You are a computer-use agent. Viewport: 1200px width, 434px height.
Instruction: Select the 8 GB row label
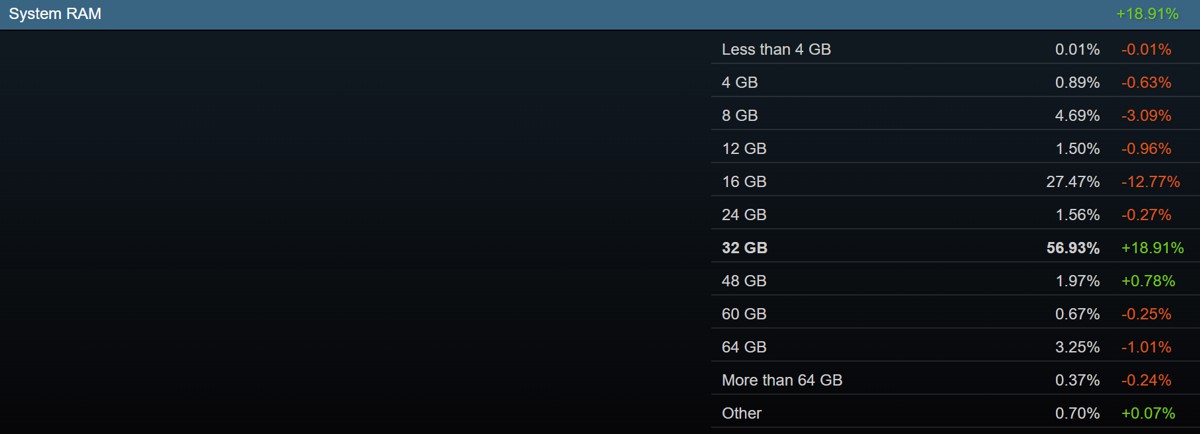tap(738, 115)
